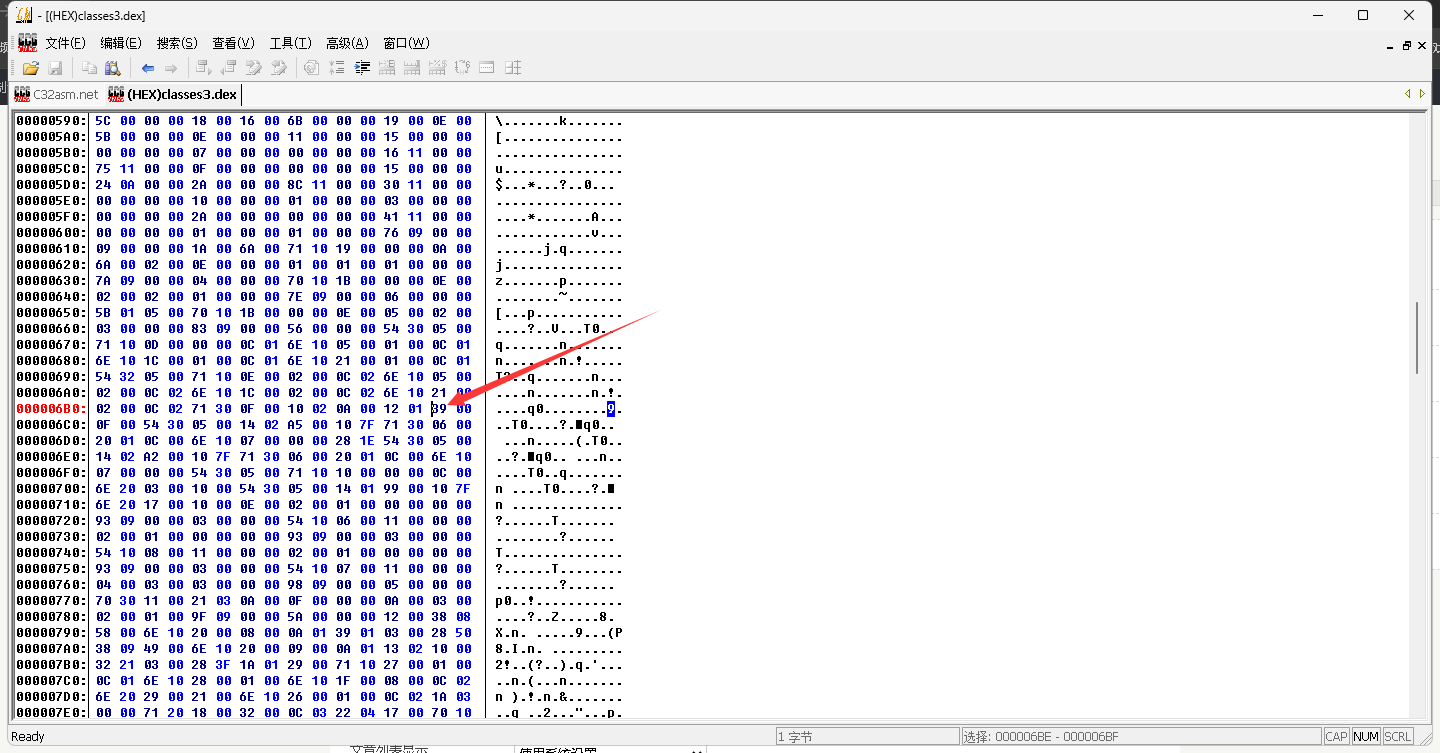1440x753 pixels.
Task: Select the (HEX)classes3.dex tab
Action: (172, 94)
